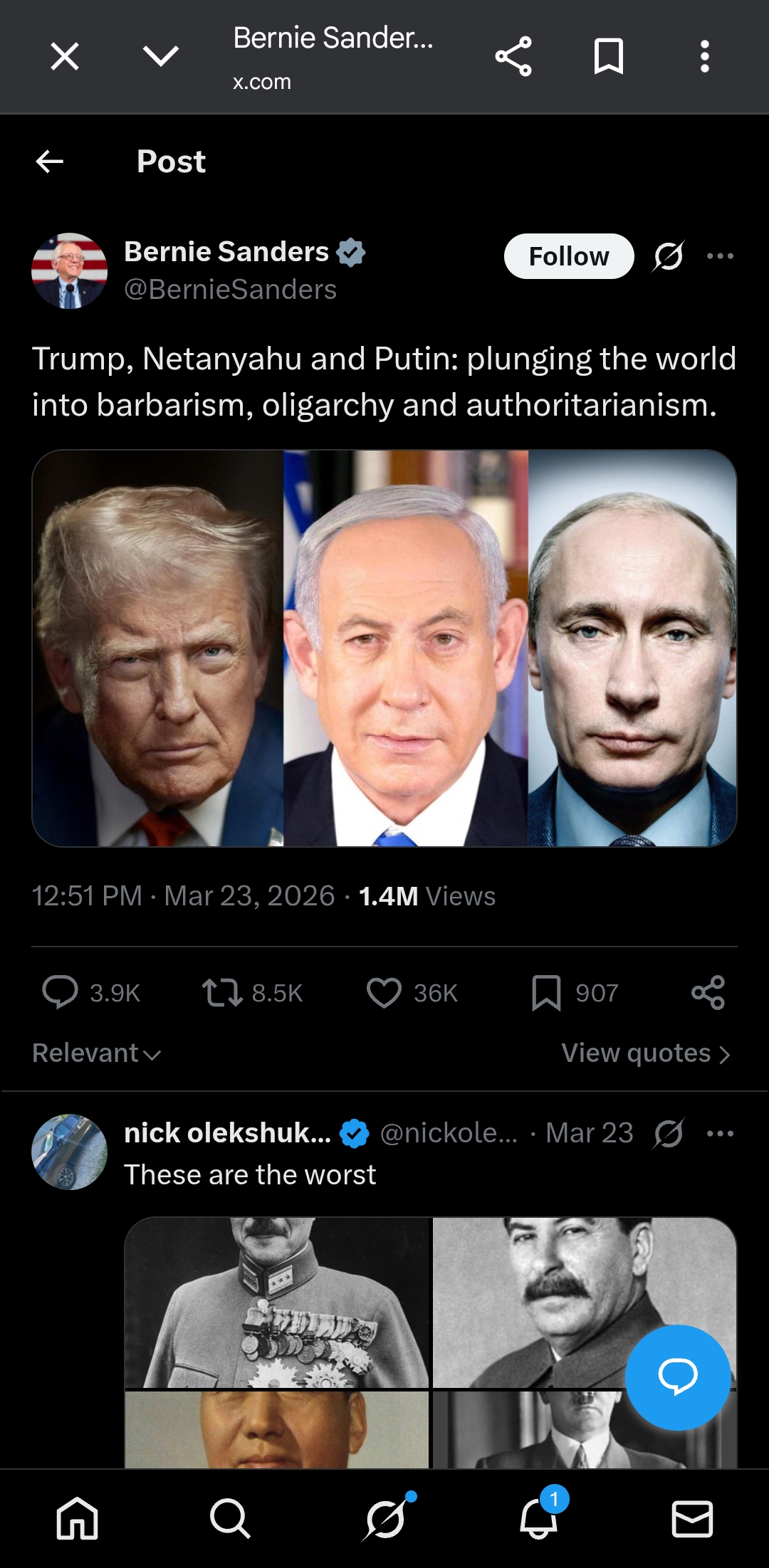
Task: Collapse browser tab with down chevron
Action: pos(161,56)
